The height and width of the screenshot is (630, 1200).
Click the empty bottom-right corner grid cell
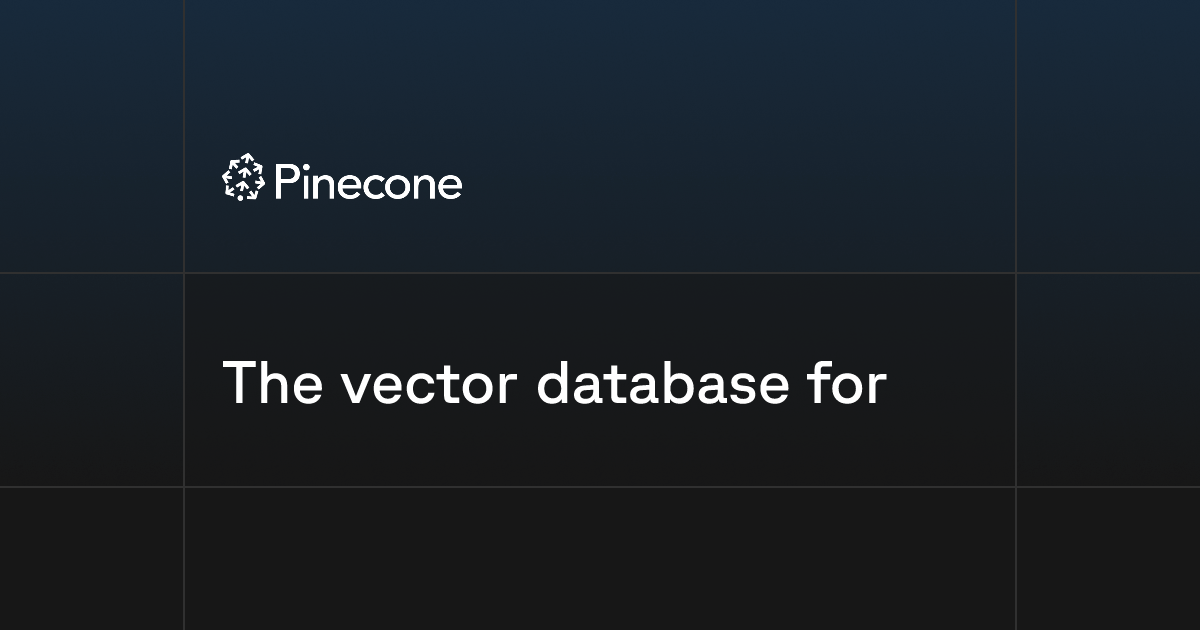tap(1108, 559)
